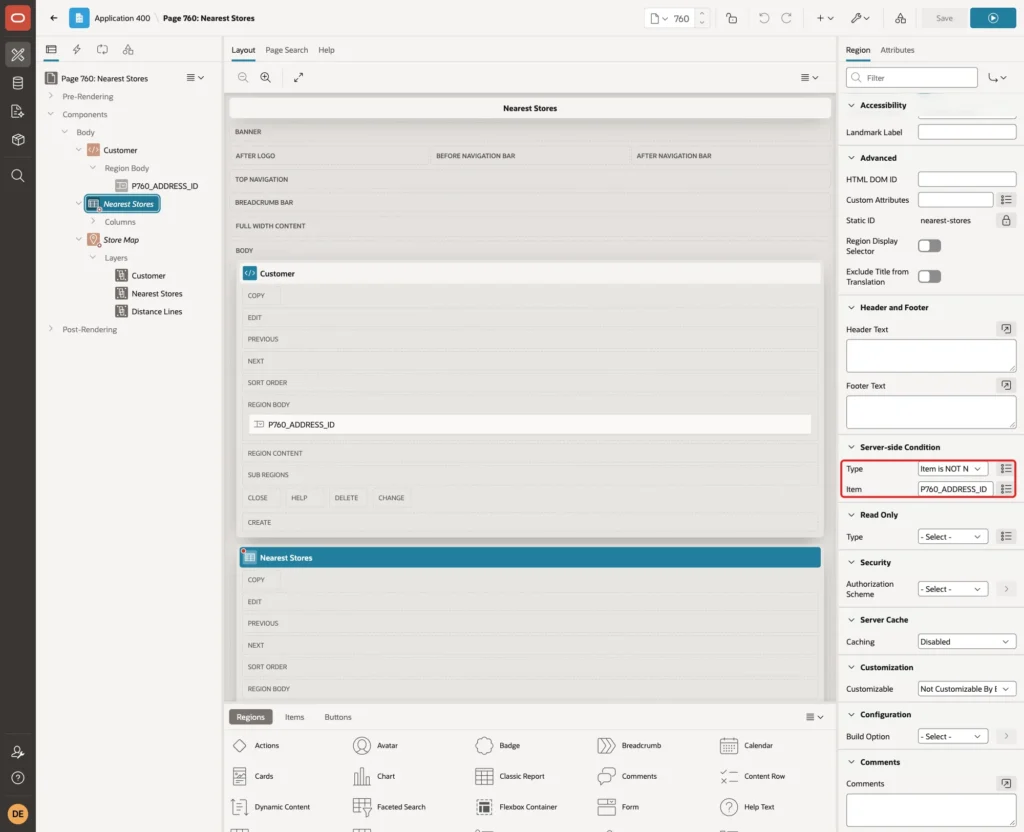Open Read Only Type dropdown
Screen dimensions: 1024x832
[952, 537]
